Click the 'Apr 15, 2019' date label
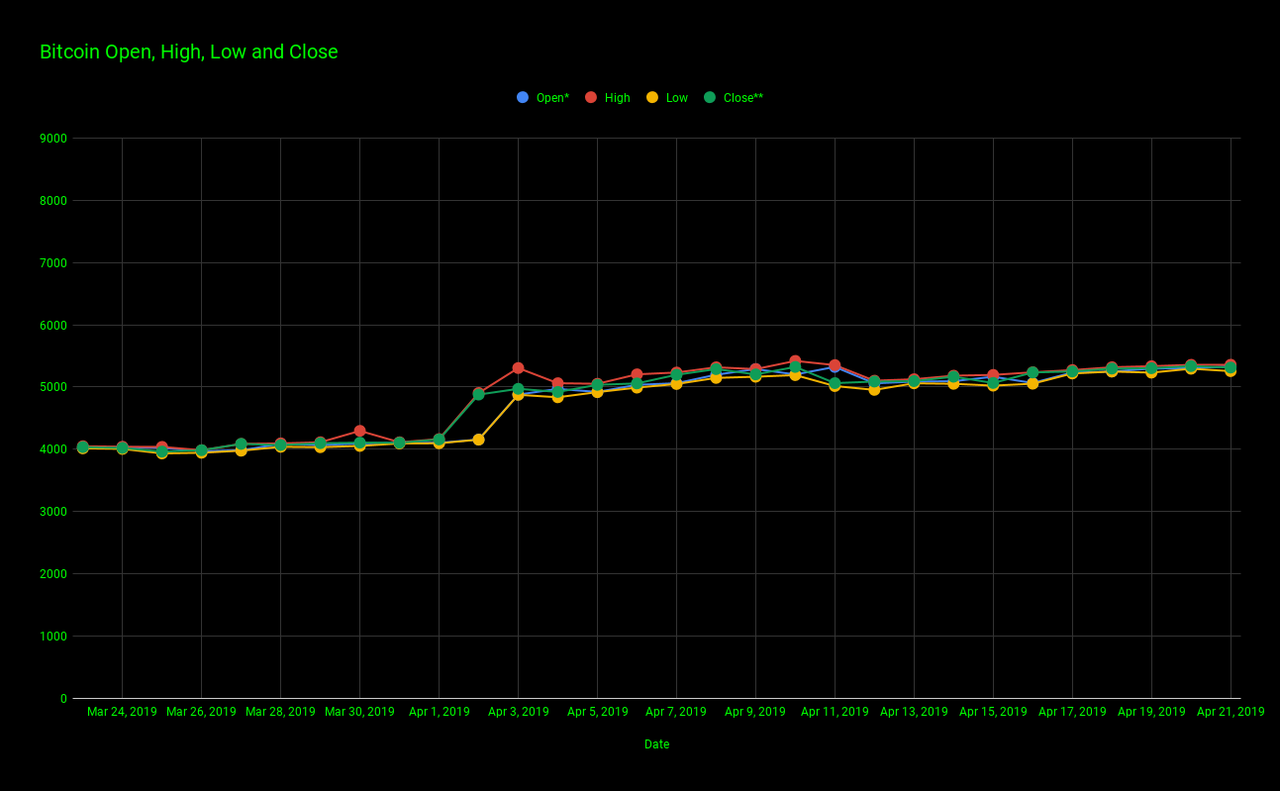The height and width of the screenshot is (791, 1280). point(993,712)
